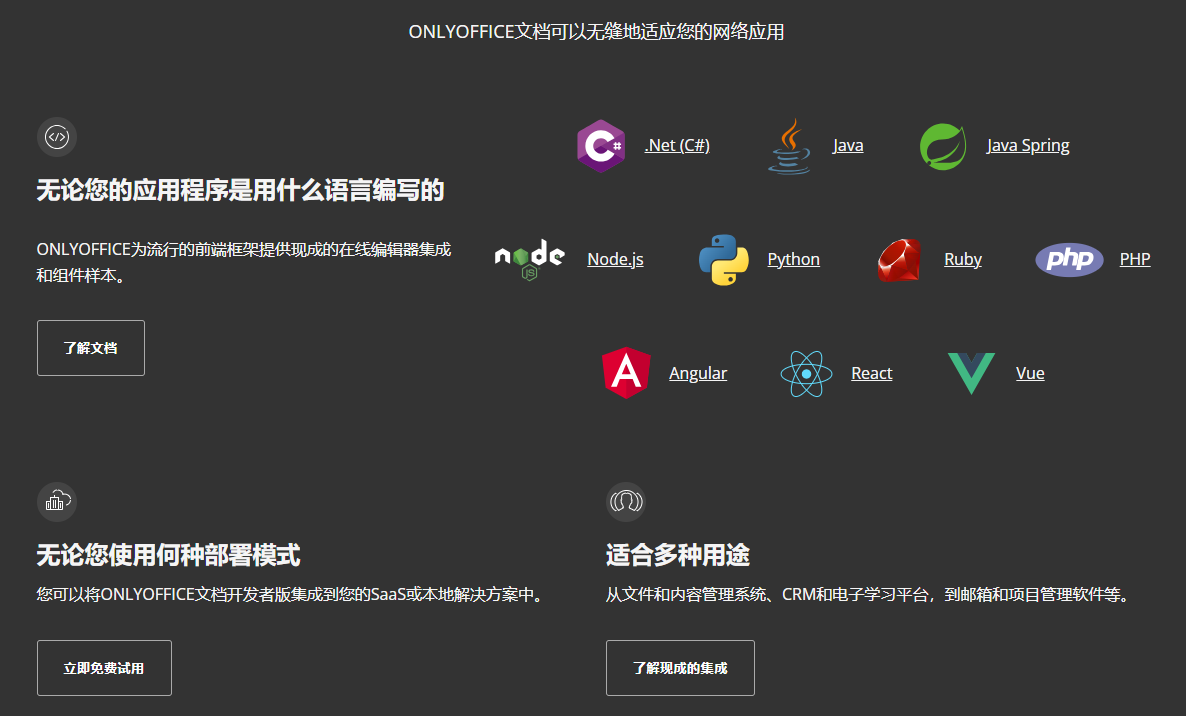This screenshot has height=716, width=1186.
Task: Click the purple PHP oval logo
Action: 1069,259
